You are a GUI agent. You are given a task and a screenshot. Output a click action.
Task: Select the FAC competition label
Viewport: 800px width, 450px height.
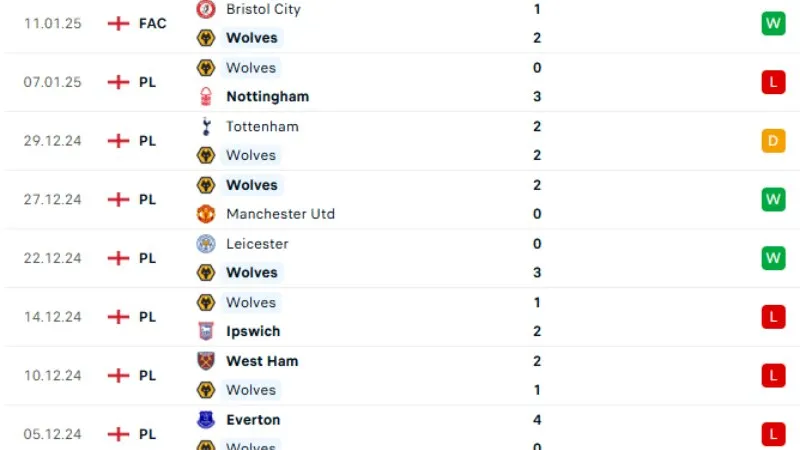click(x=152, y=23)
